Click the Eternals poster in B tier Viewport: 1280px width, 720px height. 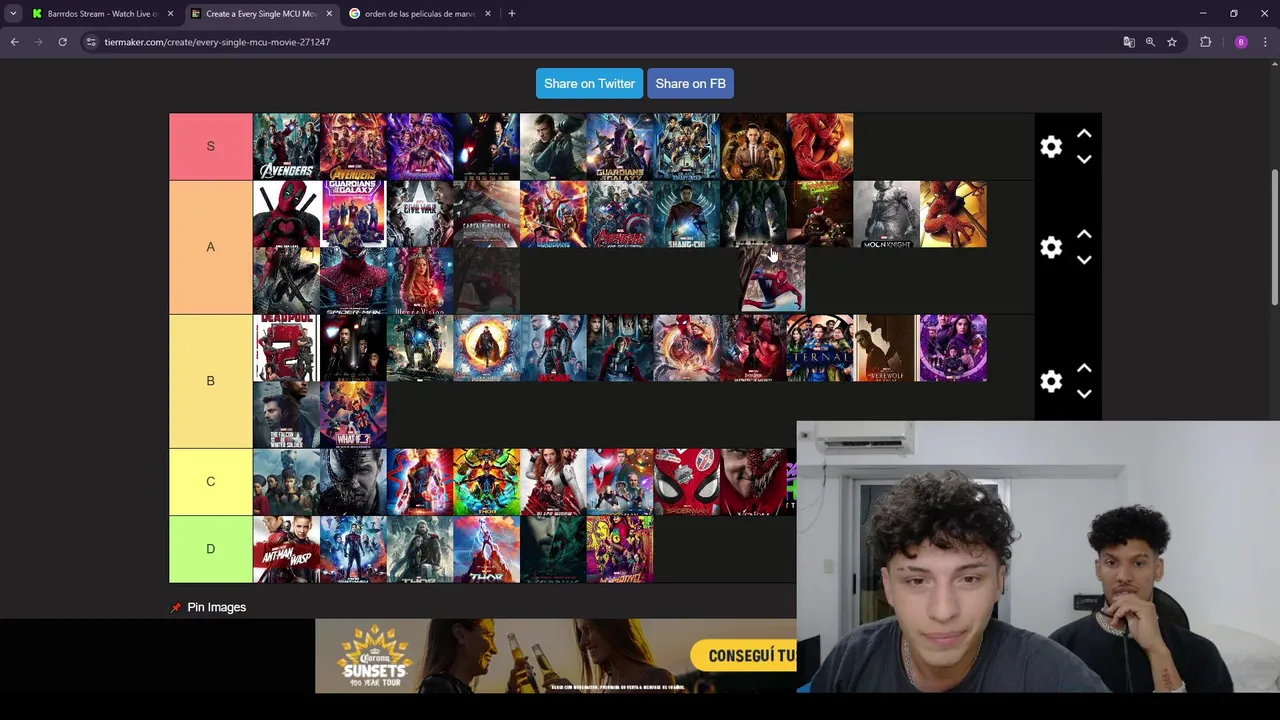tap(820, 348)
